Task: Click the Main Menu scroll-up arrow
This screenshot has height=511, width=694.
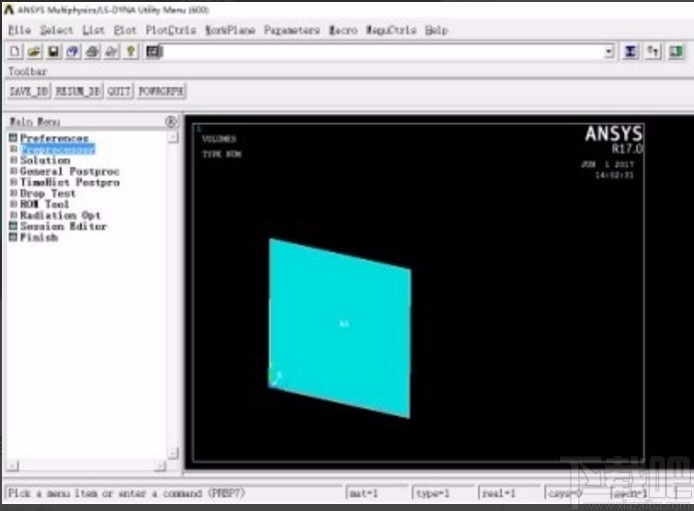Action: (x=173, y=137)
